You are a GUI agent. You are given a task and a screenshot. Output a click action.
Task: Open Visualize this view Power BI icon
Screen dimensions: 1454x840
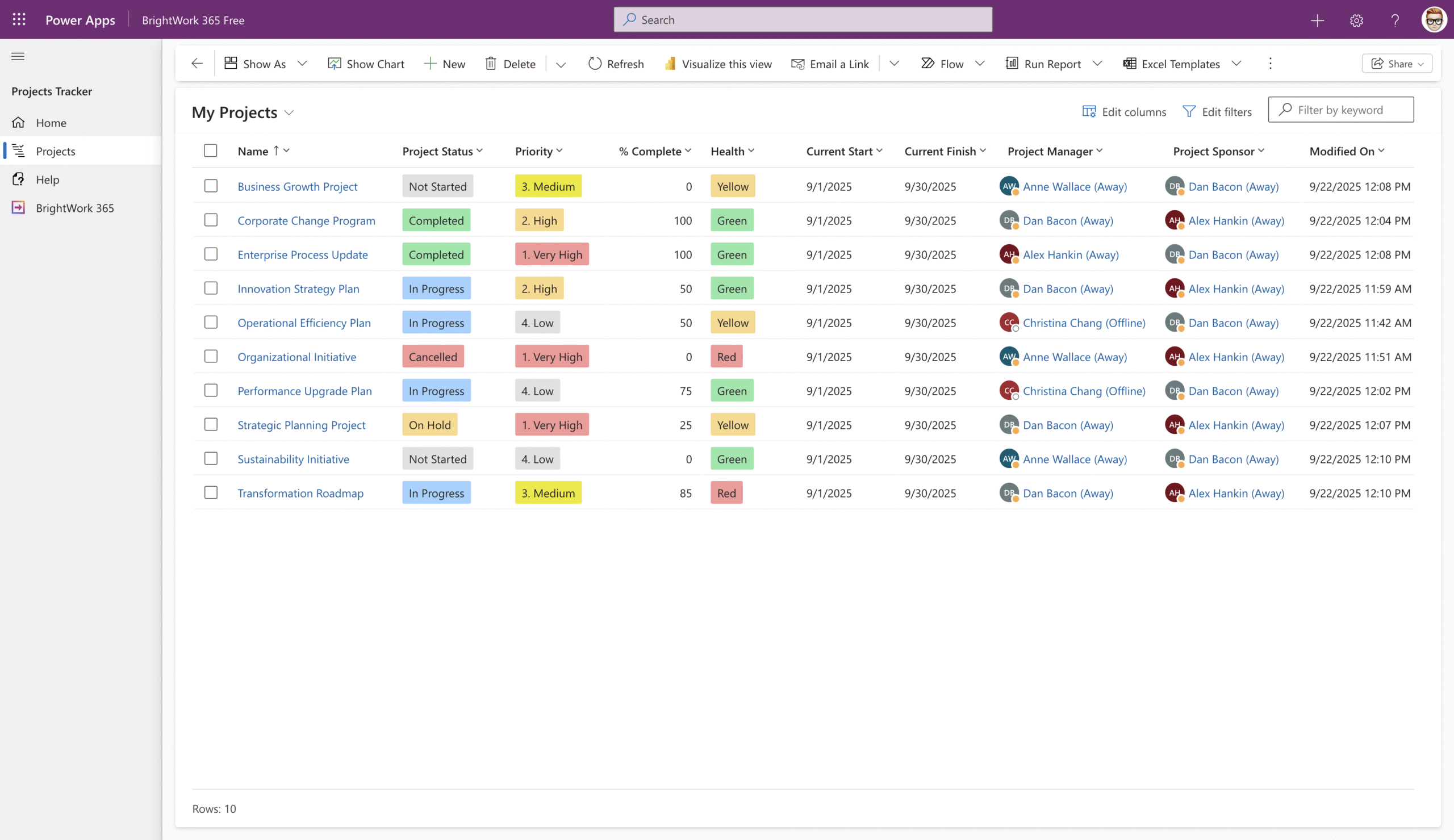(670, 64)
